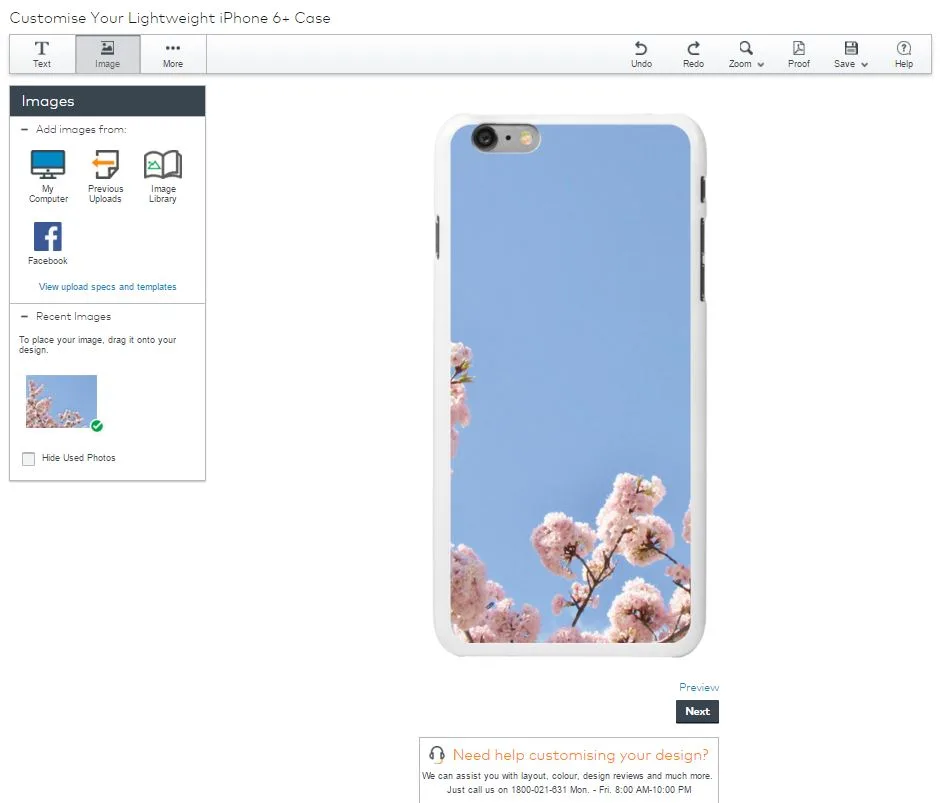The height and width of the screenshot is (803, 943).
Task: Open View upload specs and templates link
Action: 107,287
